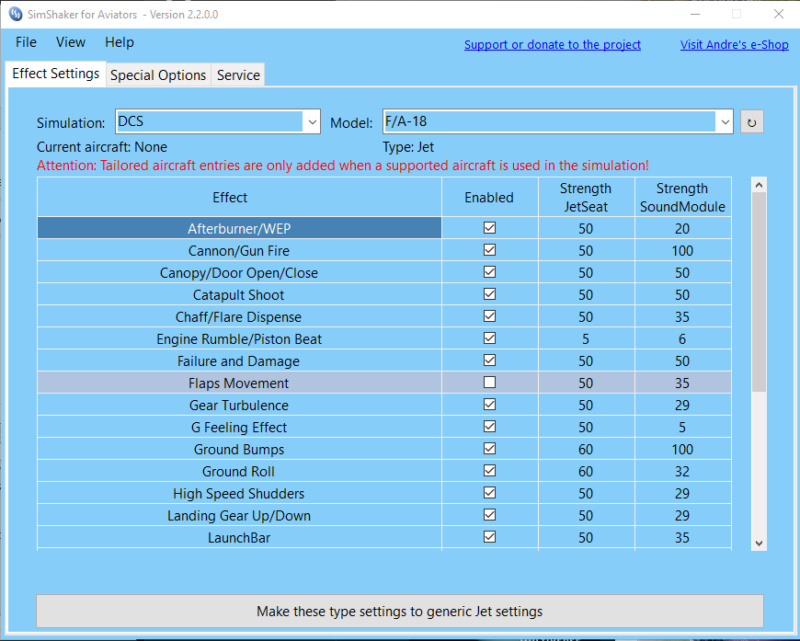The height and width of the screenshot is (641, 800).
Task: Toggle Ground Roll enabled checkbox
Action: pyautogui.click(x=489, y=471)
